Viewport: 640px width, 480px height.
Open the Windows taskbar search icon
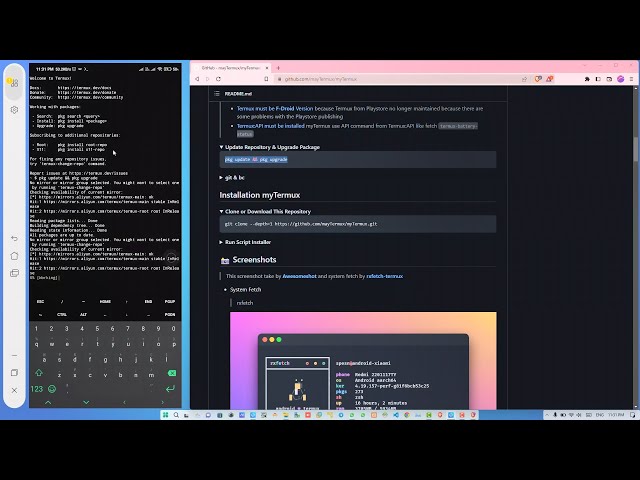tap(176, 415)
